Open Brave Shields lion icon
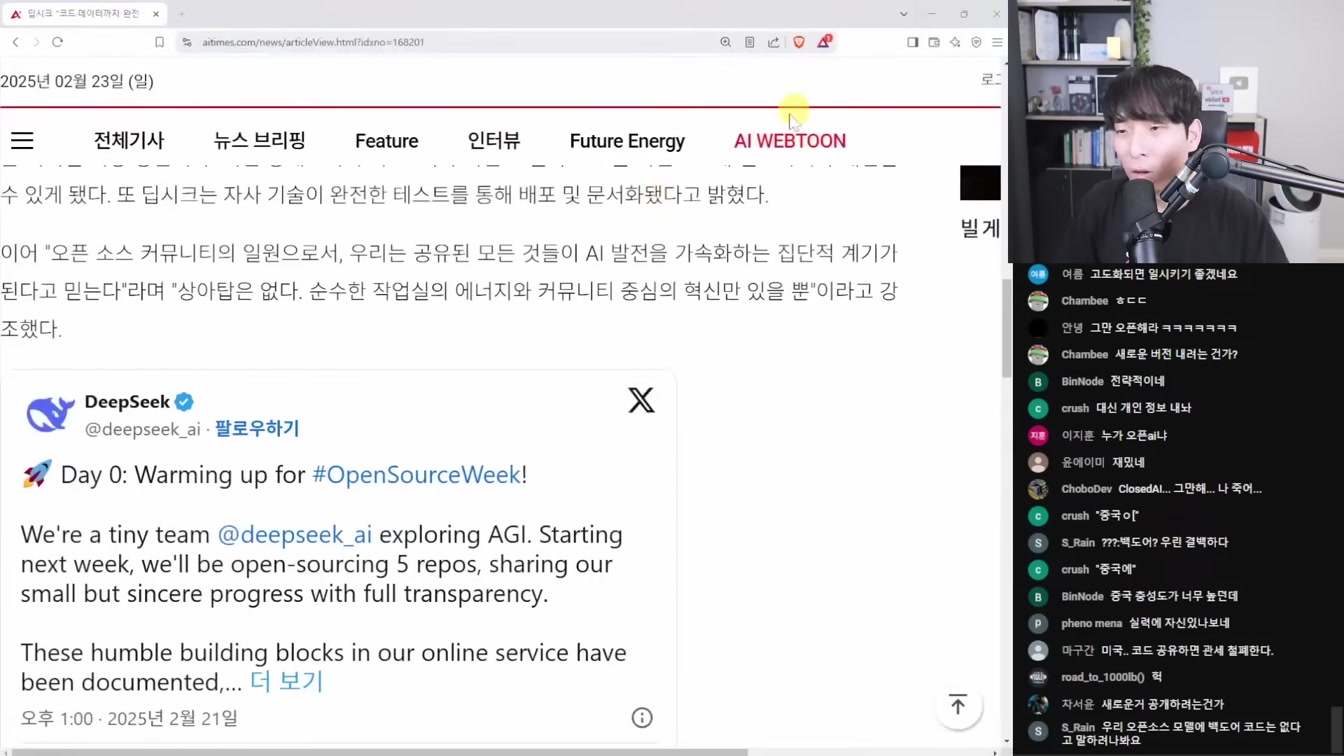The height and width of the screenshot is (756, 1344). (x=799, y=42)
